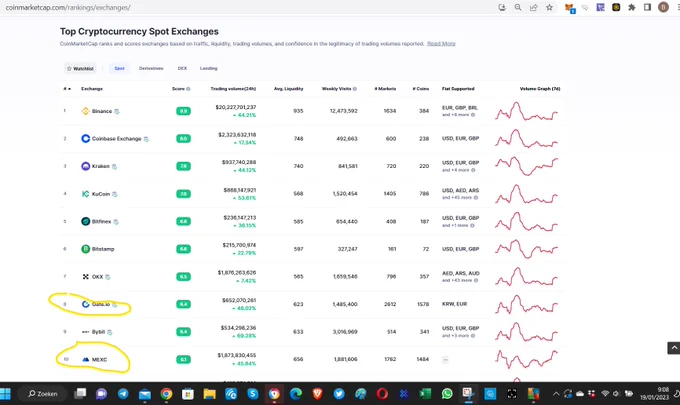Open Kraken 7d volume graph
Screen dimensions: 680x405
tap(526, 166)
